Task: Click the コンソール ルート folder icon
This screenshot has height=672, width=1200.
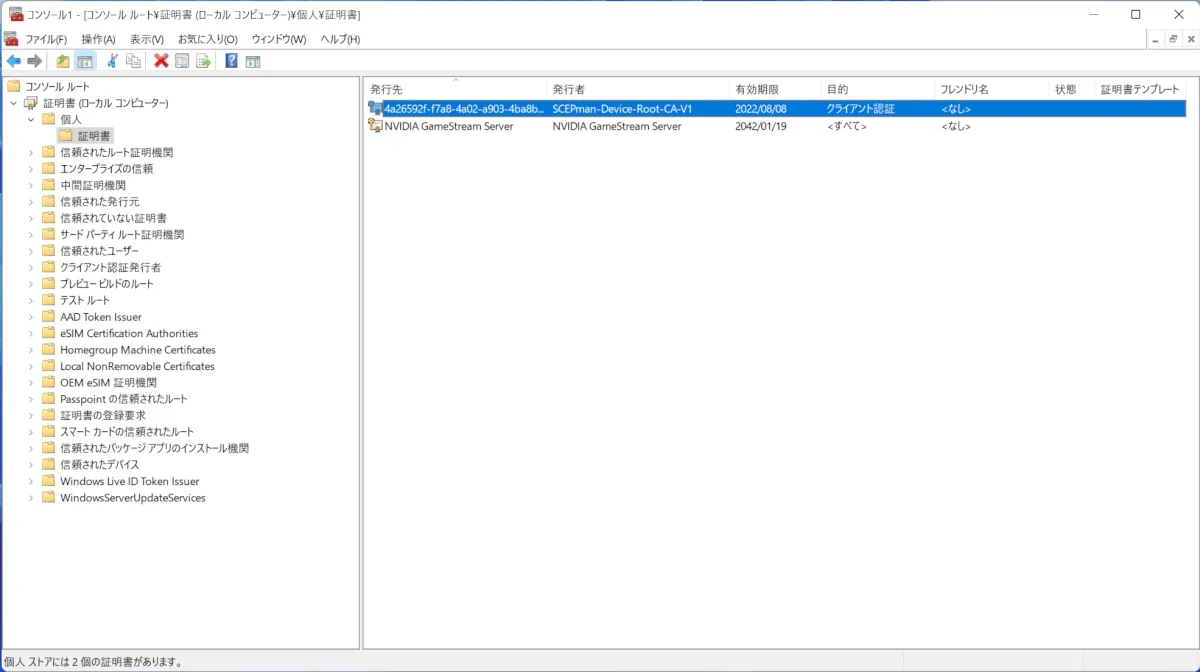Action: pos(14,87)
